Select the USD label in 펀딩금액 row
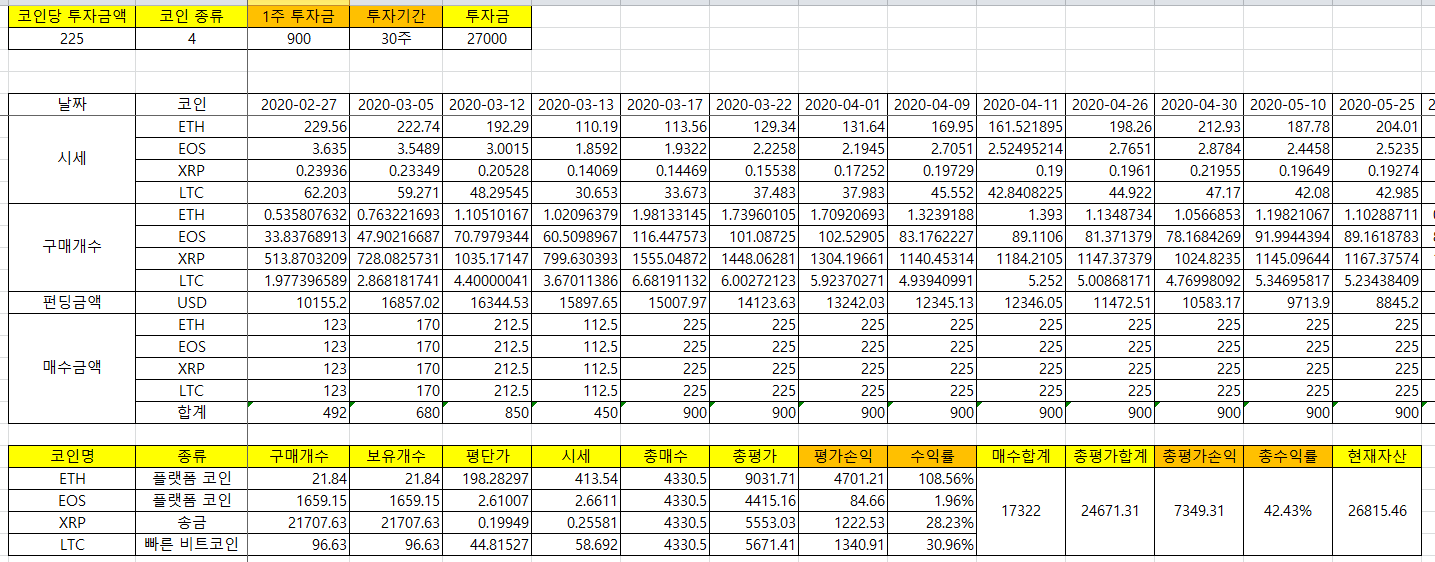The height and width of the screenshot is (562, 1435). click(191, 302)
